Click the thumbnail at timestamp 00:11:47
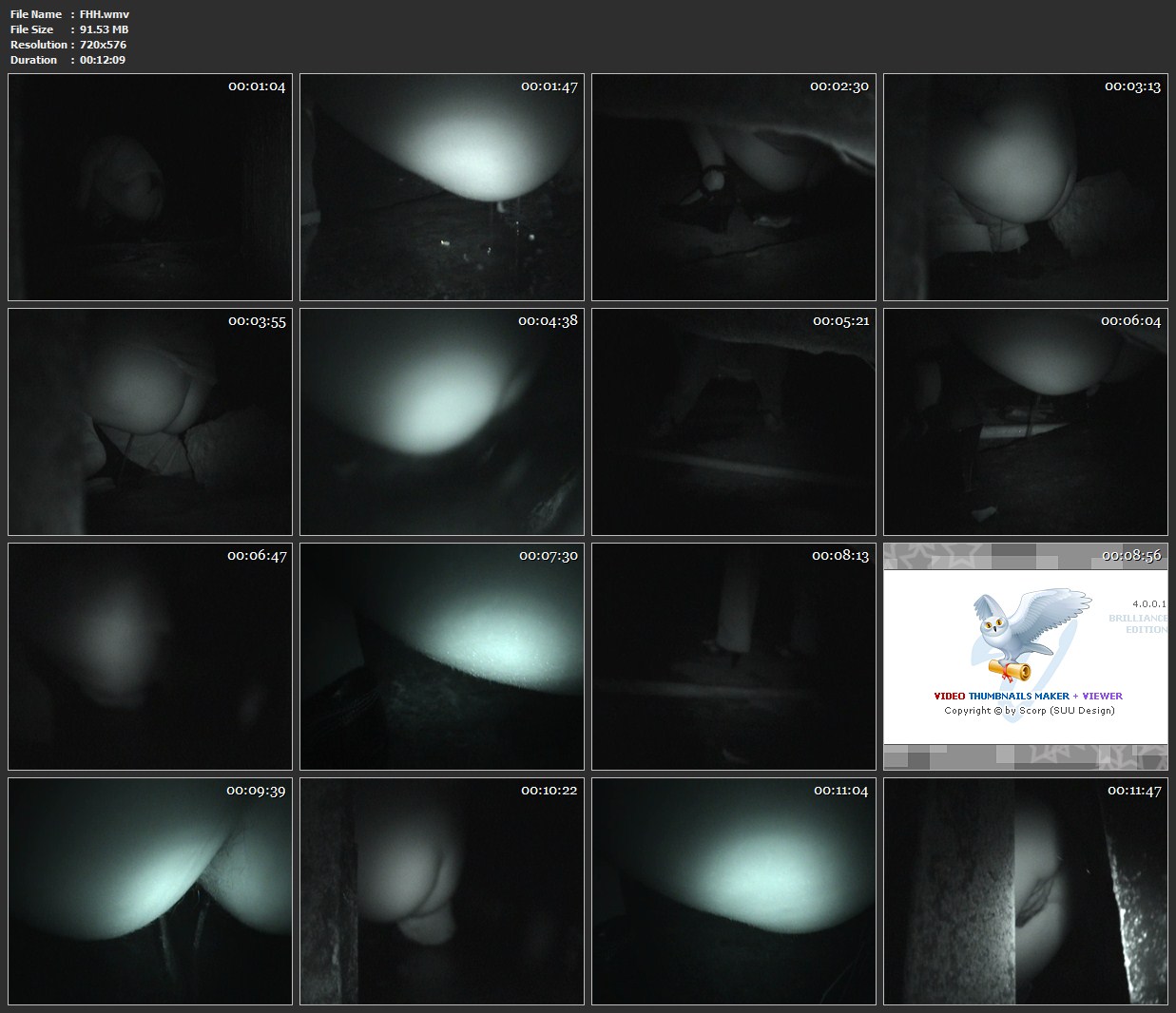Image resolution: width=1176 pixels, height=1013 pixels. coord(1025,891)
